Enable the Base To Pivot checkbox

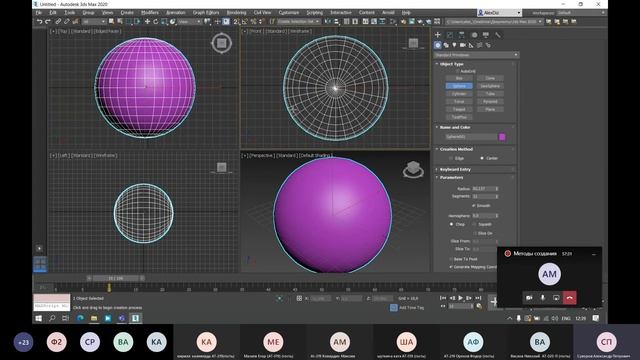tap(451, 259)
